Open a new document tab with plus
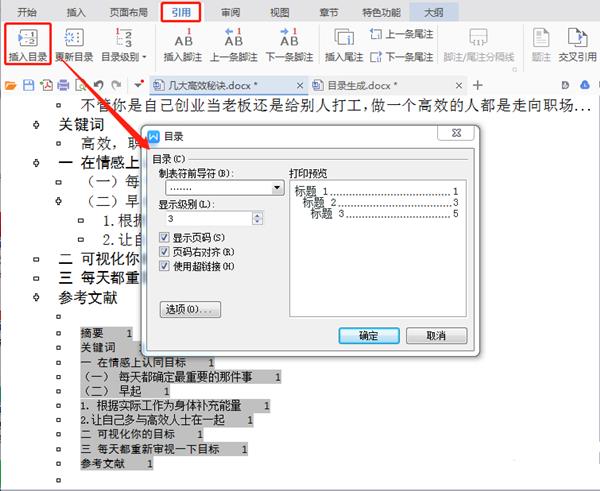This screenshot has width=600, height=491. 478,85
